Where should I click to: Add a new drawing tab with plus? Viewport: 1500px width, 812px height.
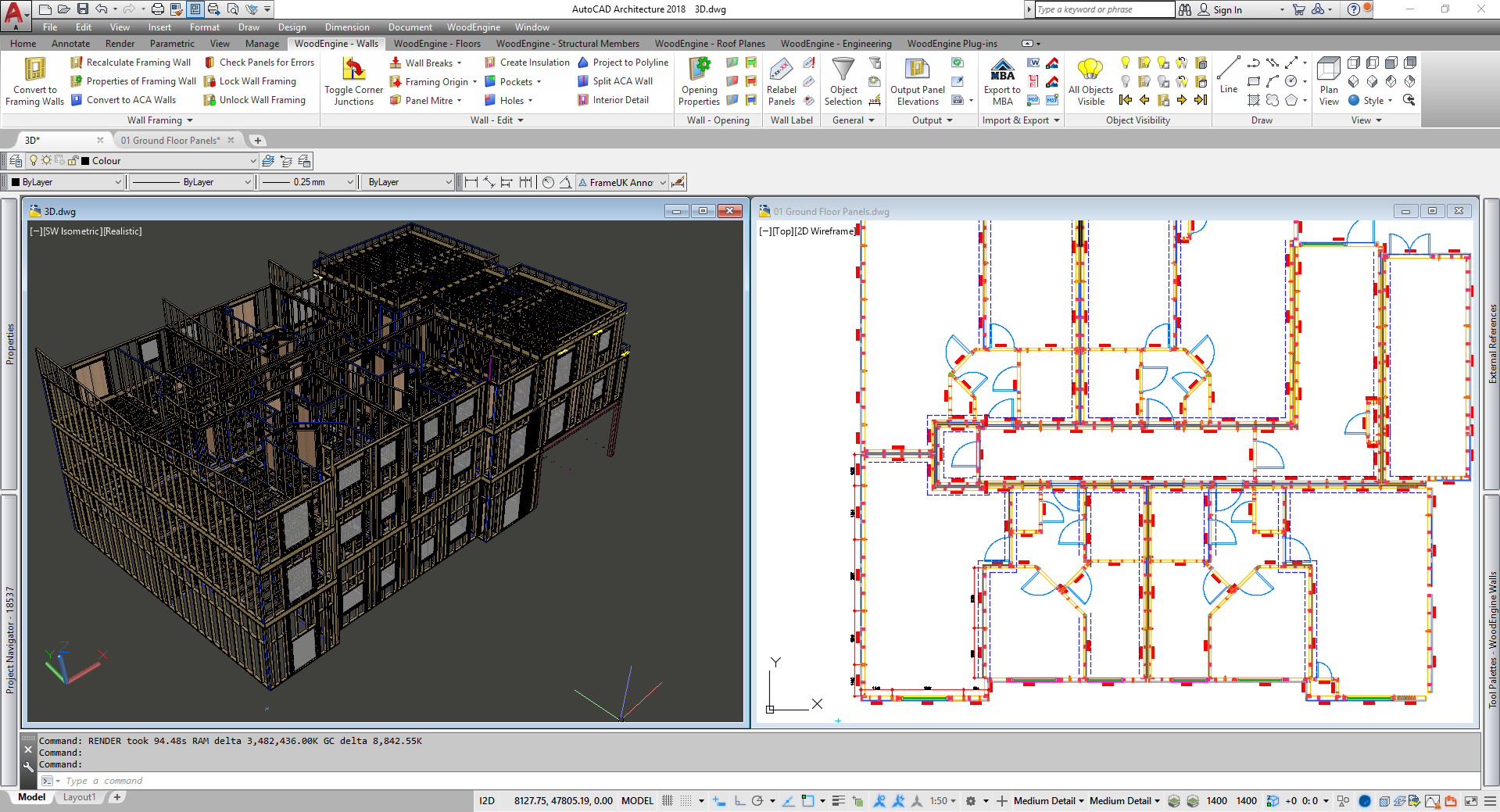tap(257, 141)
